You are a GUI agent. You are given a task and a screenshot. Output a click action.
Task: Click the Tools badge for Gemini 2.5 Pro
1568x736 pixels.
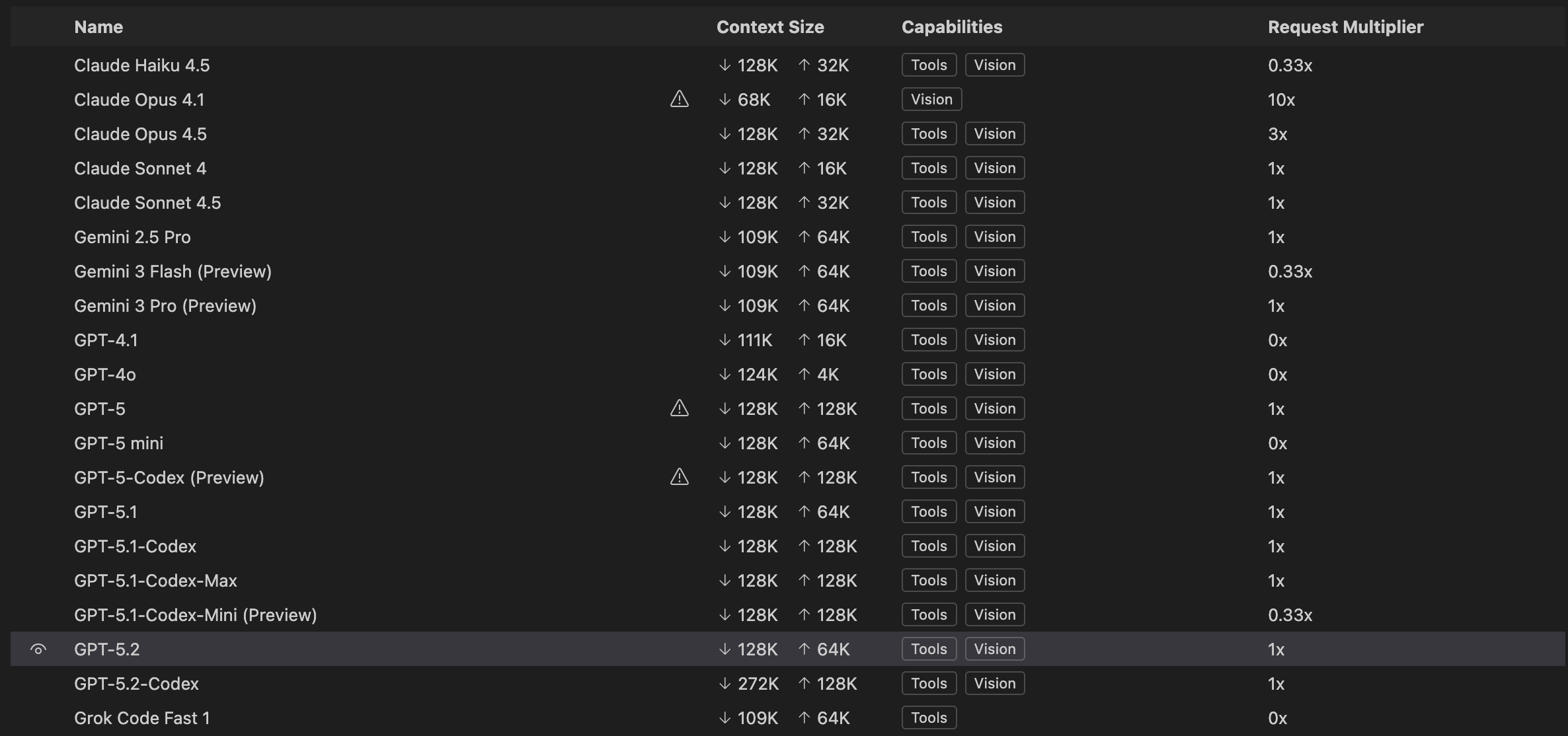pyautogui.click(x=929, y=237)
